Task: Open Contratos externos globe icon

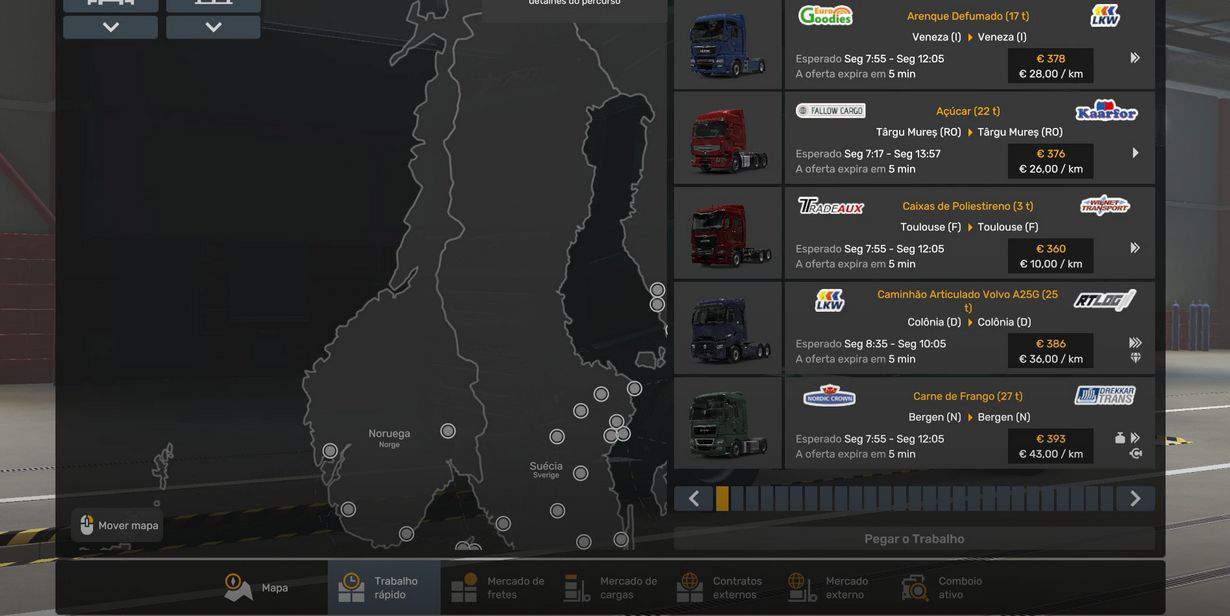Action: [690, 588]
